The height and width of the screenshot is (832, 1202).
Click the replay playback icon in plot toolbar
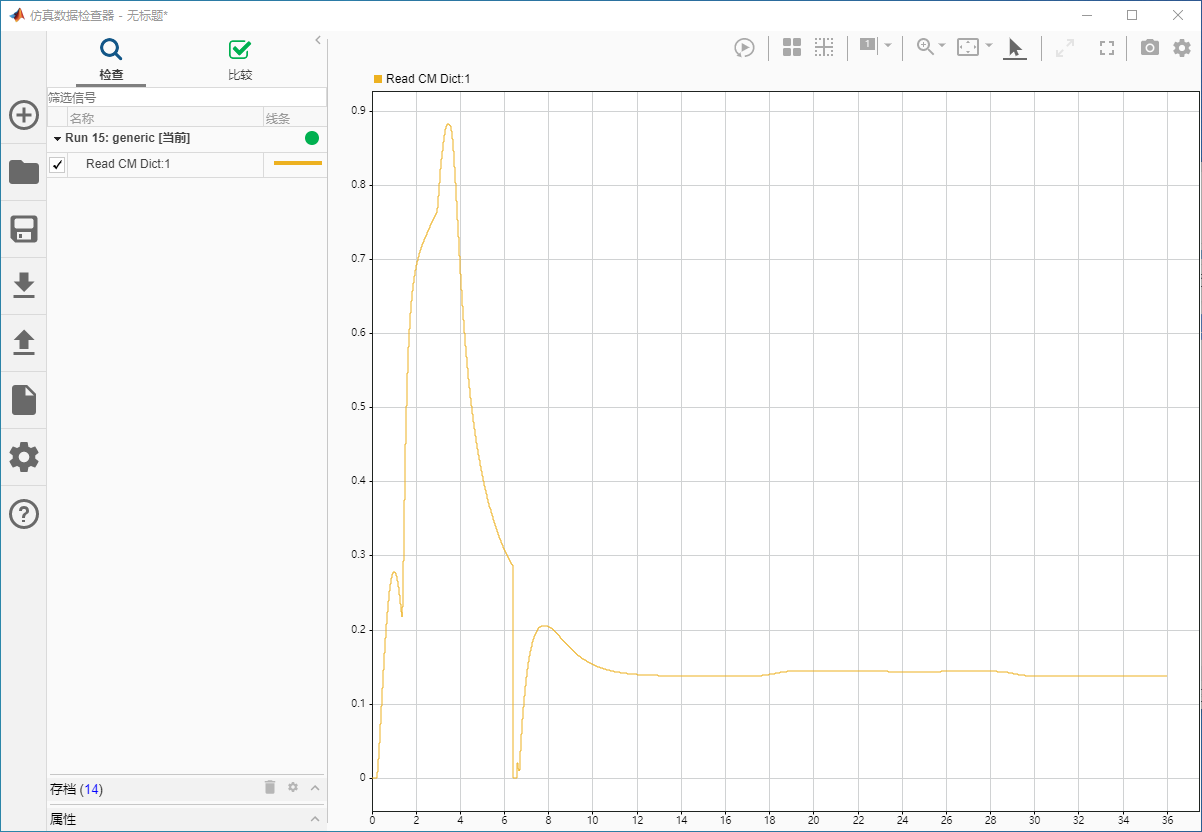pyautogui.click(x=744, y=47)
